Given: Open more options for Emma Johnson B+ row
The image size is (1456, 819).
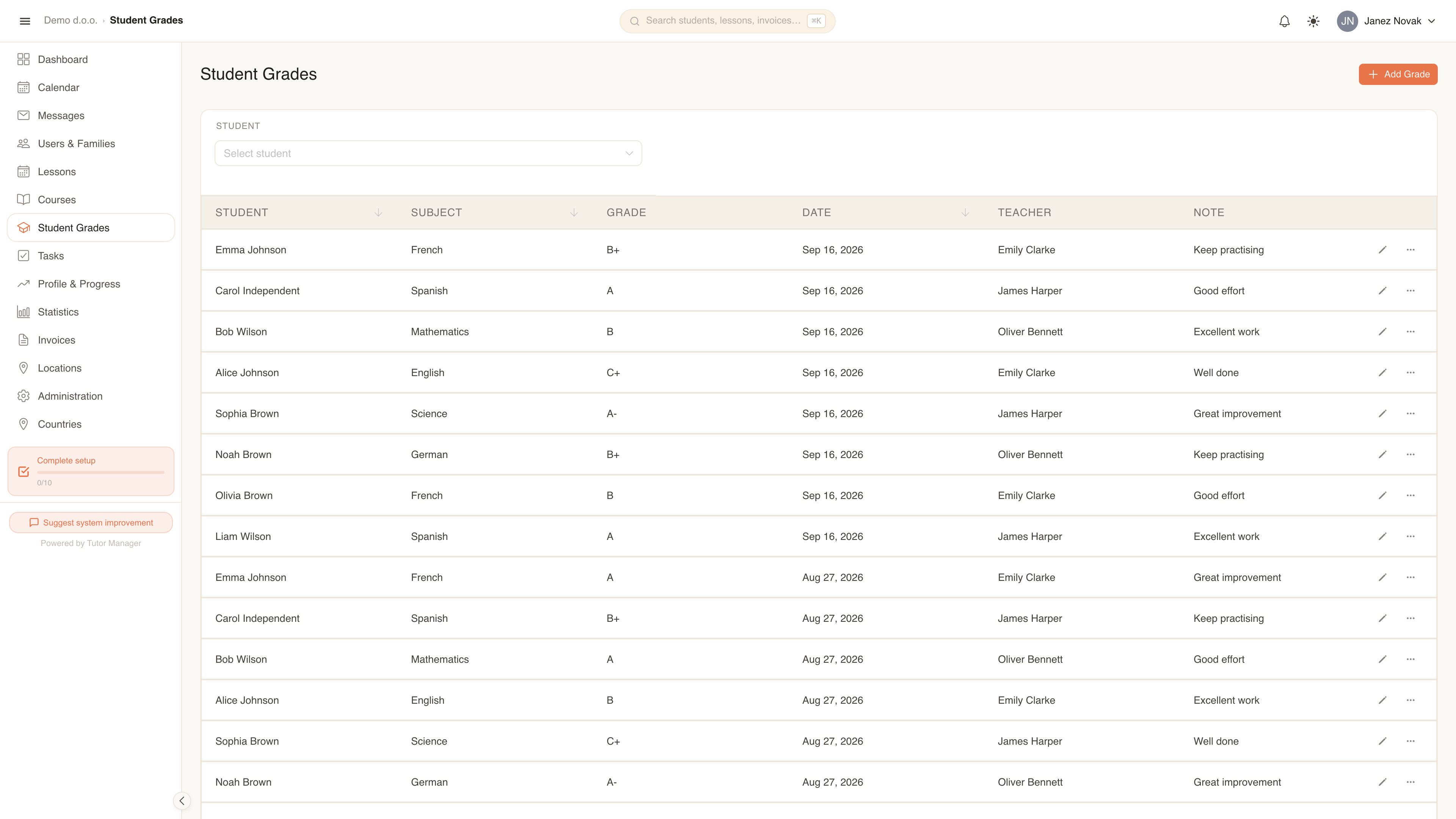Looking at the screenshot, I should (1410, 250).
